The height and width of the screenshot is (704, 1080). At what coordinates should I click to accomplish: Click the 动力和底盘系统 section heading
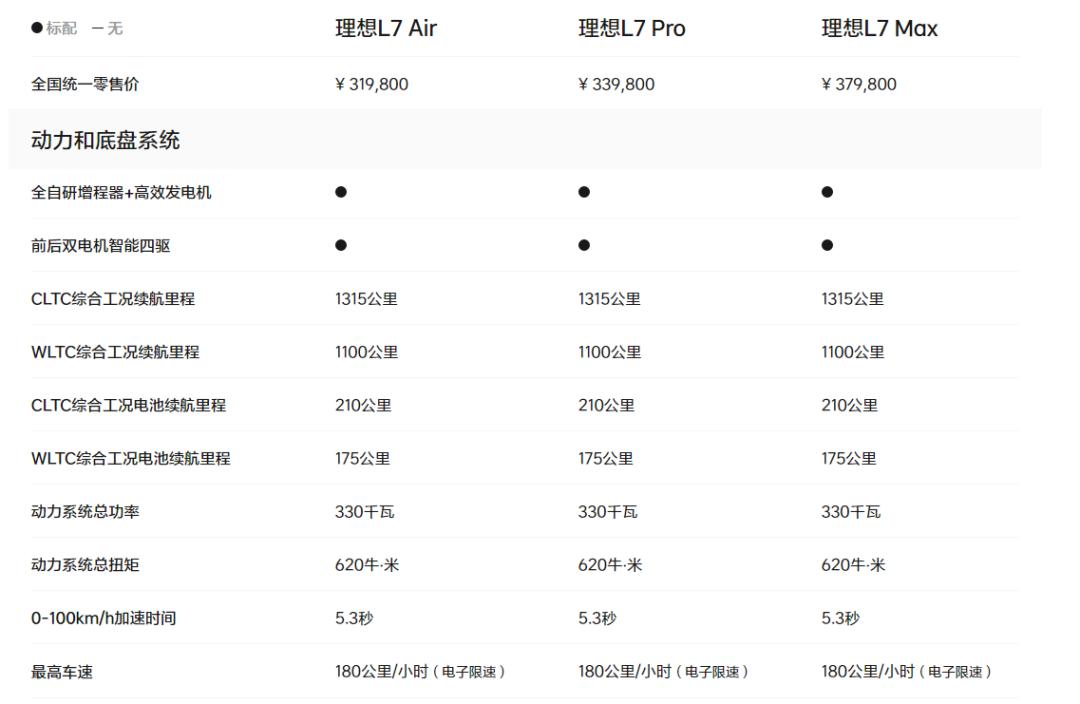(105, 141)
